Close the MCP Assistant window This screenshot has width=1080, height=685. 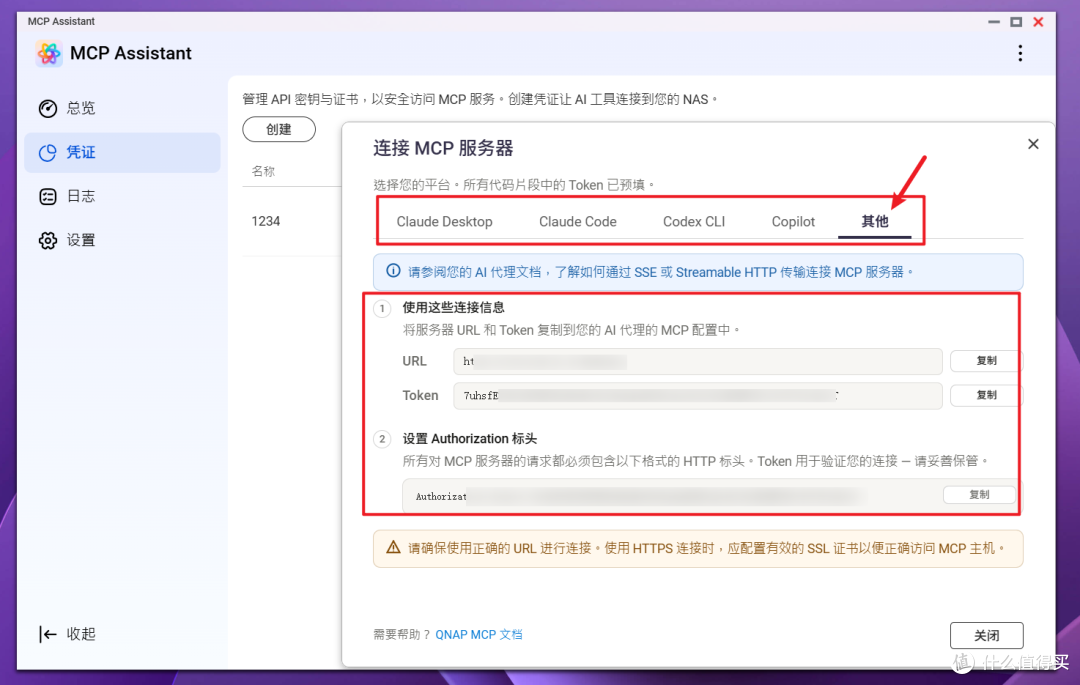[1039, 22]
